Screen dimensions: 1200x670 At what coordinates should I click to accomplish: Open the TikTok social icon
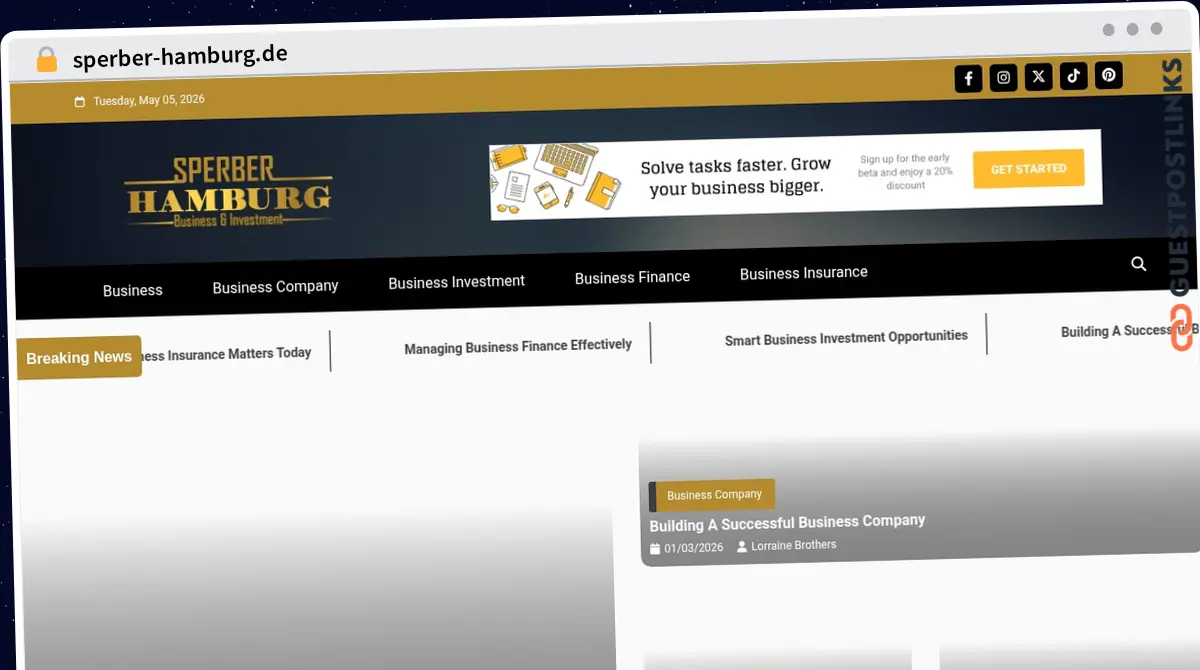[x=1073, y=76]
